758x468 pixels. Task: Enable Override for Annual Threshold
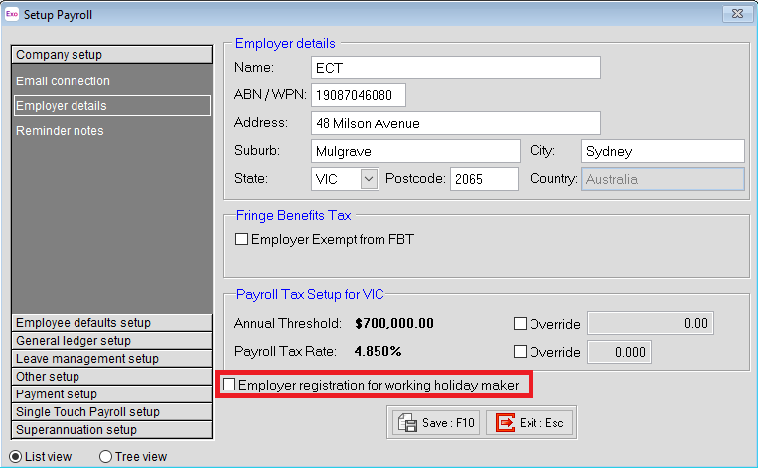point(520,323)
